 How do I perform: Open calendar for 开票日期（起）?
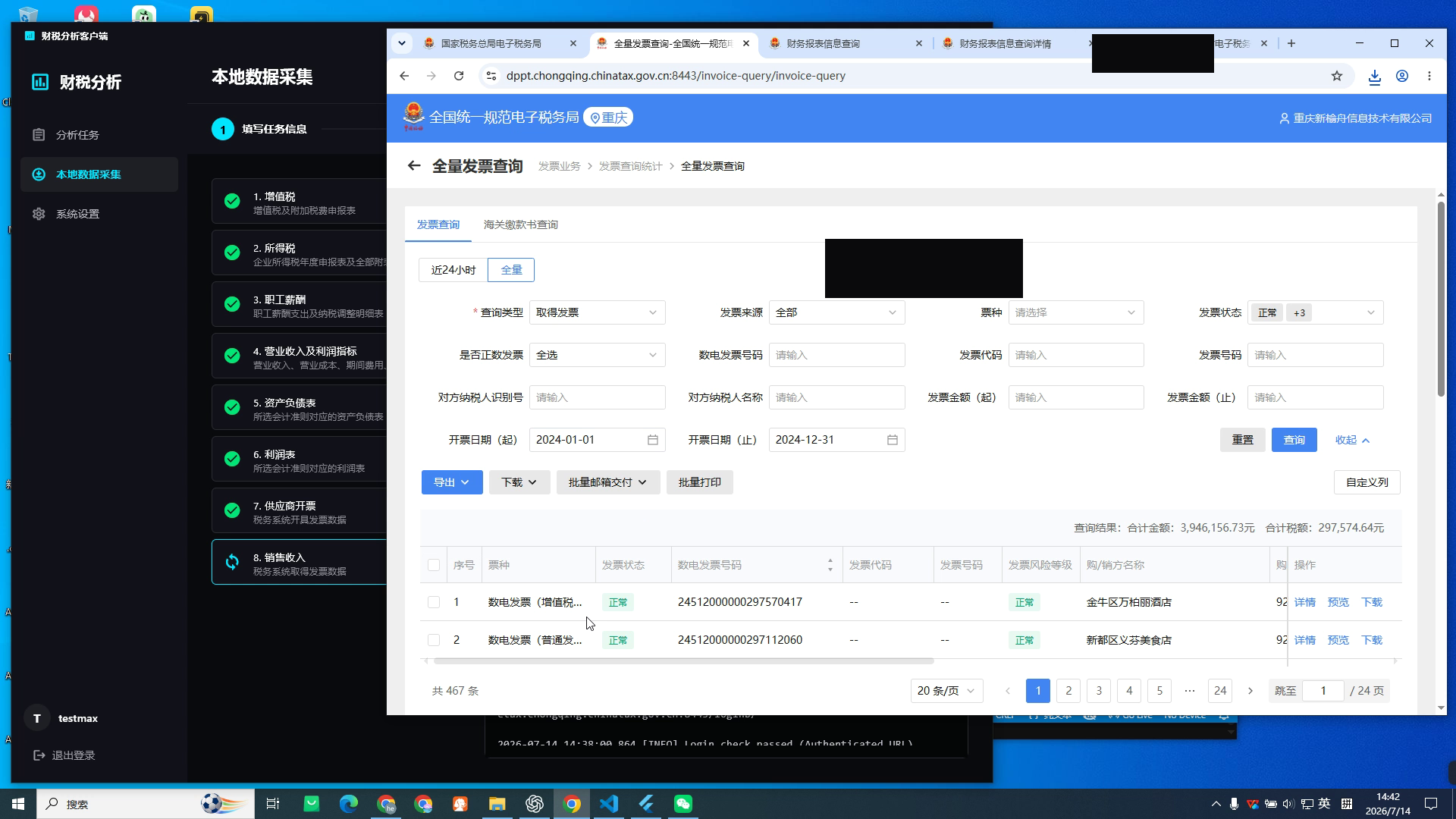point(653,440)
